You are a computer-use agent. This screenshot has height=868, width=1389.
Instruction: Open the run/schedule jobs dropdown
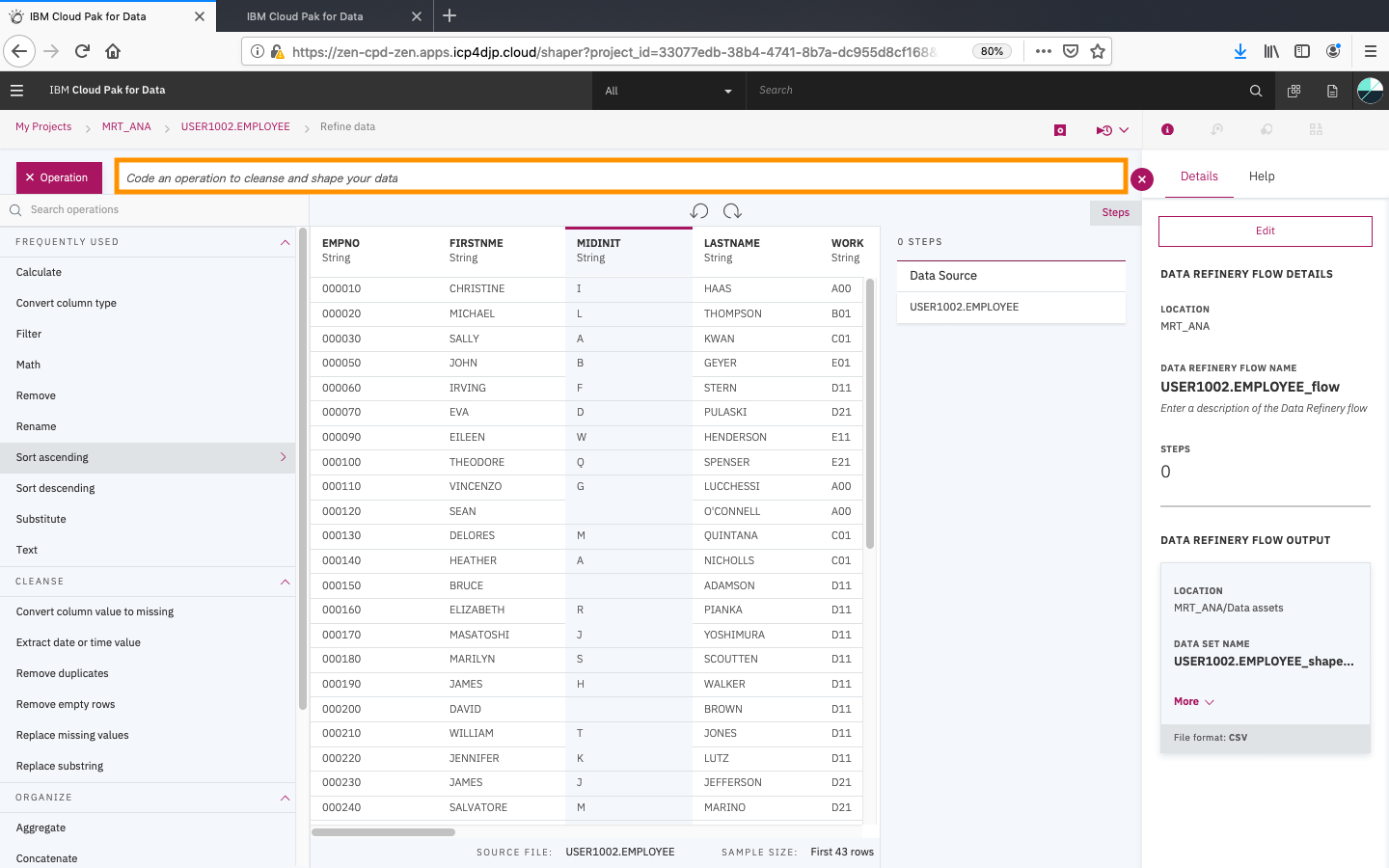pos(1112,130)
